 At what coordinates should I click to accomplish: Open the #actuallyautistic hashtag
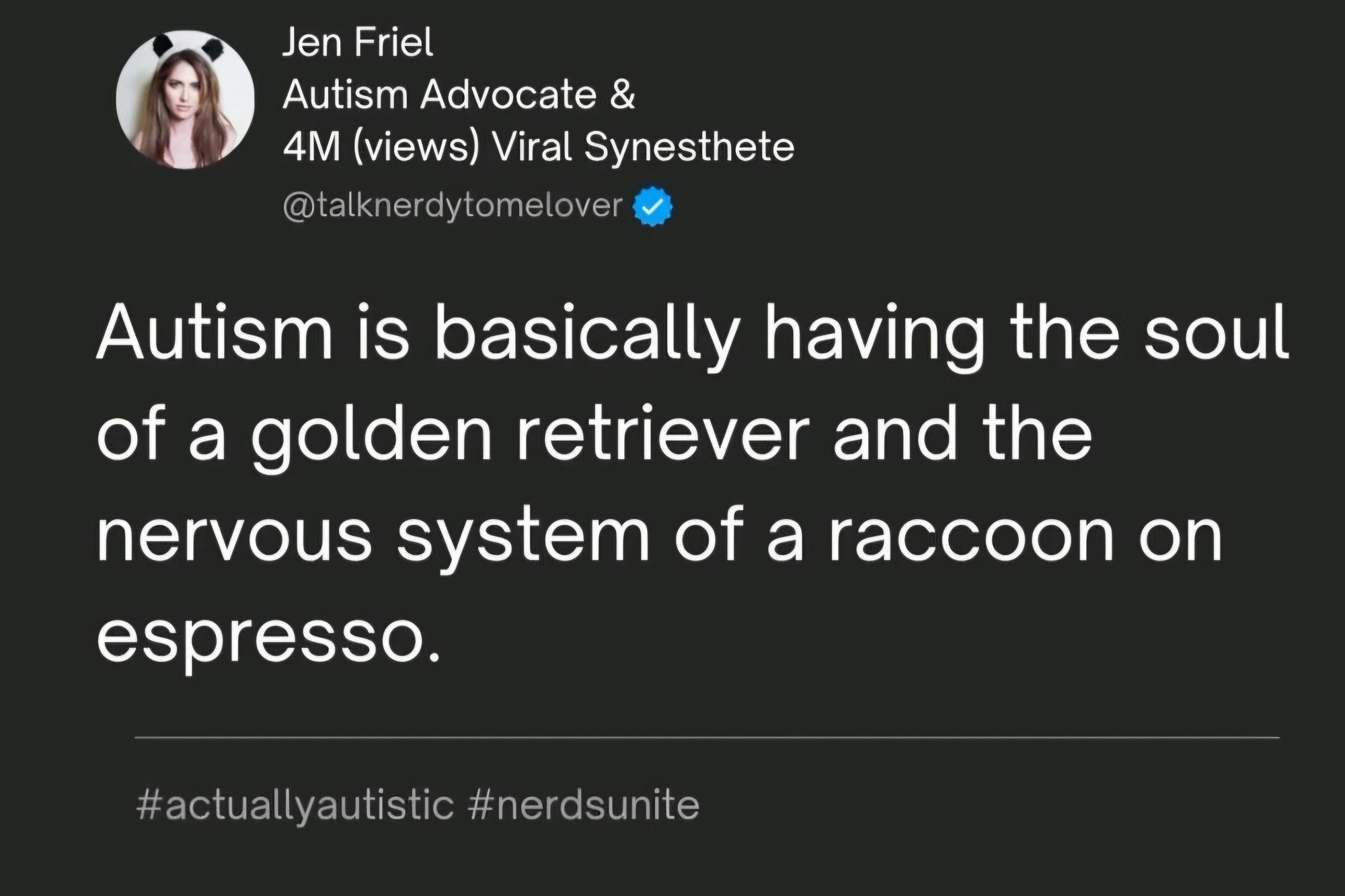295,805
